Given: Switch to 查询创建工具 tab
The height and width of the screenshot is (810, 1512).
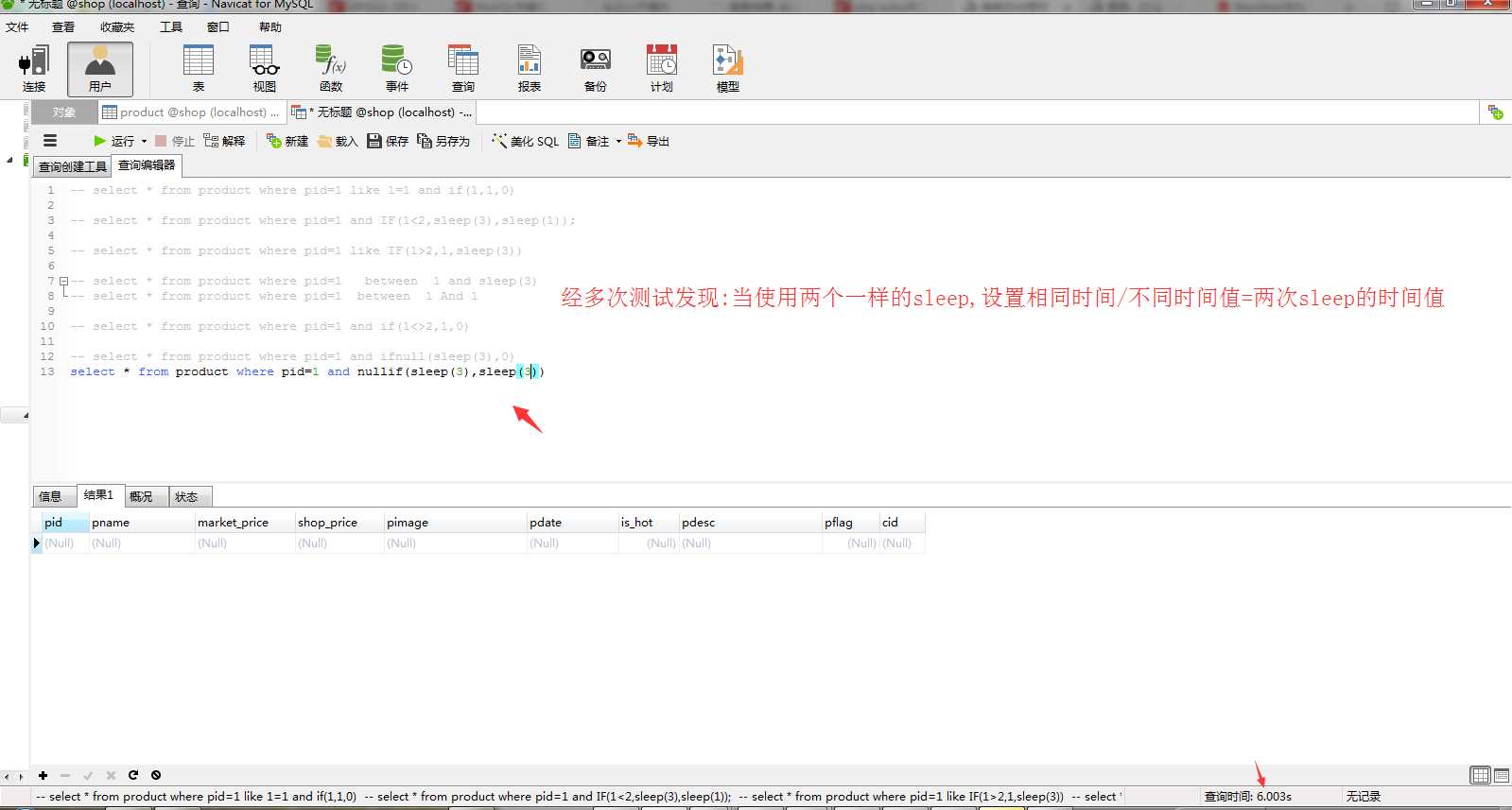Looking at the screenshot, I should pyautogui.click(x=73, y=166).
